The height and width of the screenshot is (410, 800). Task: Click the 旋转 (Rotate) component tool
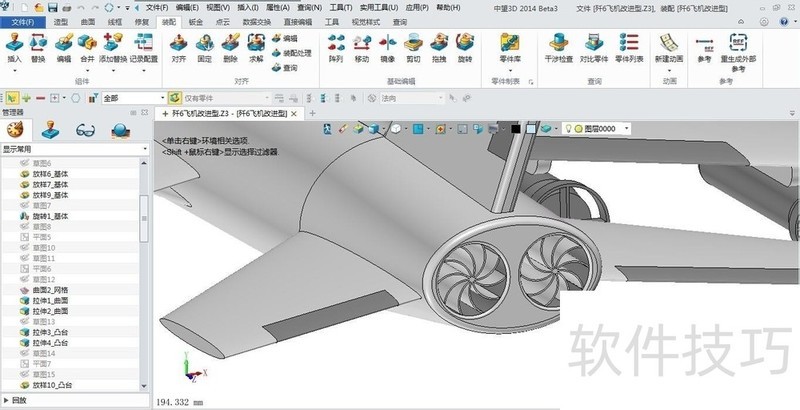[x=464, y=45]
